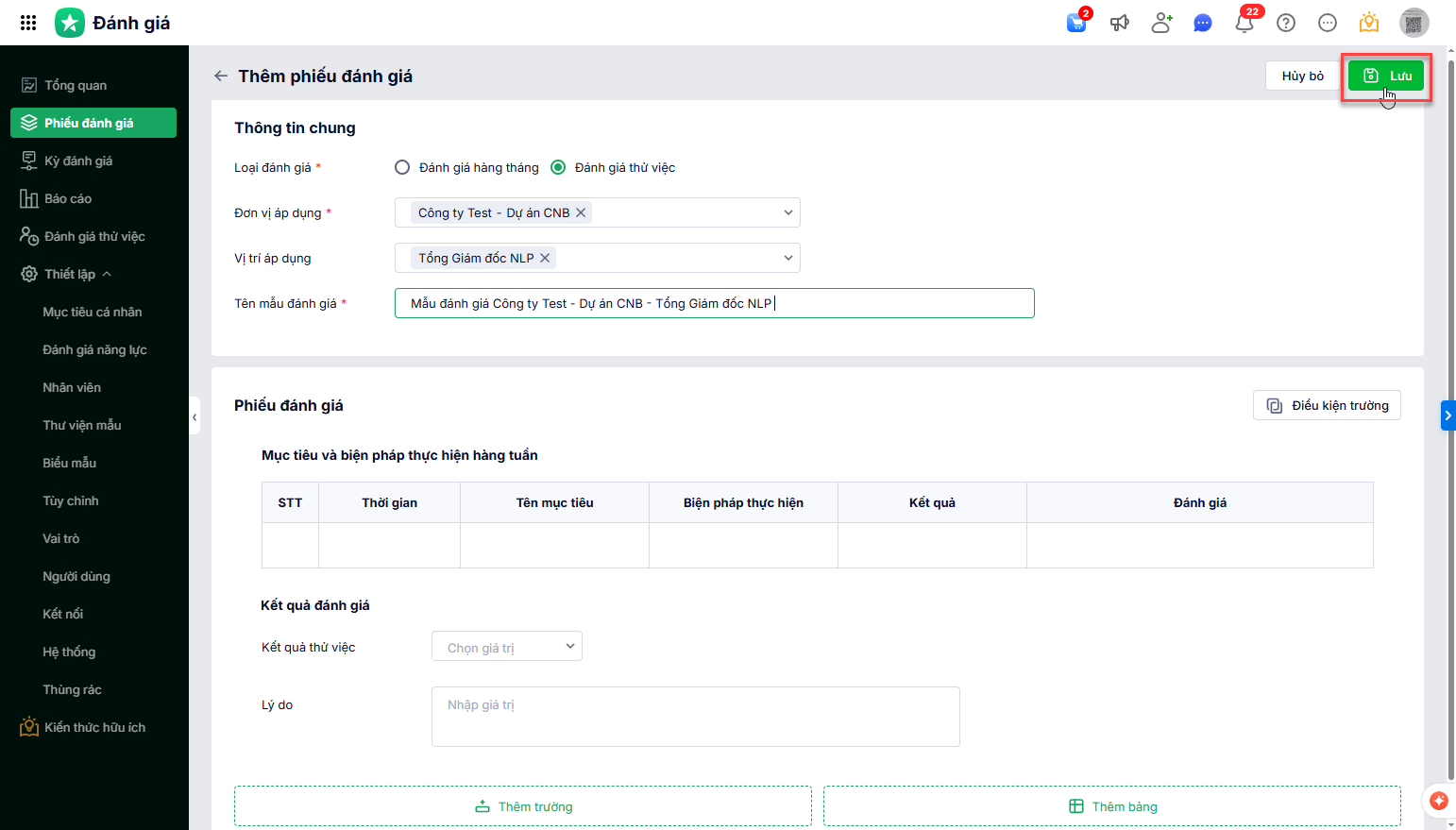Viewport: 1456px width, 830px height.
Task: Open the app launcher grid icon
Action: click(x=28, y=23)
